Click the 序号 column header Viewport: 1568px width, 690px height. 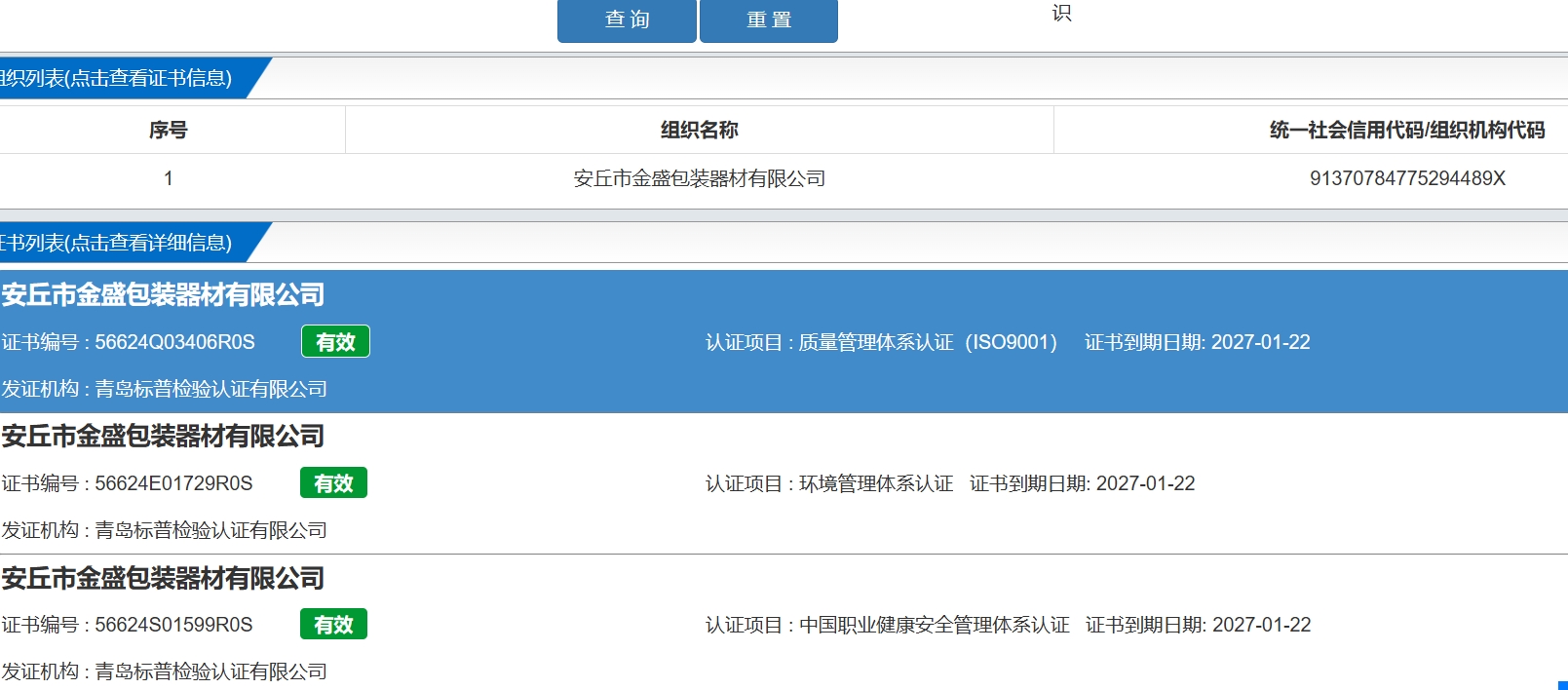point(169,130)
